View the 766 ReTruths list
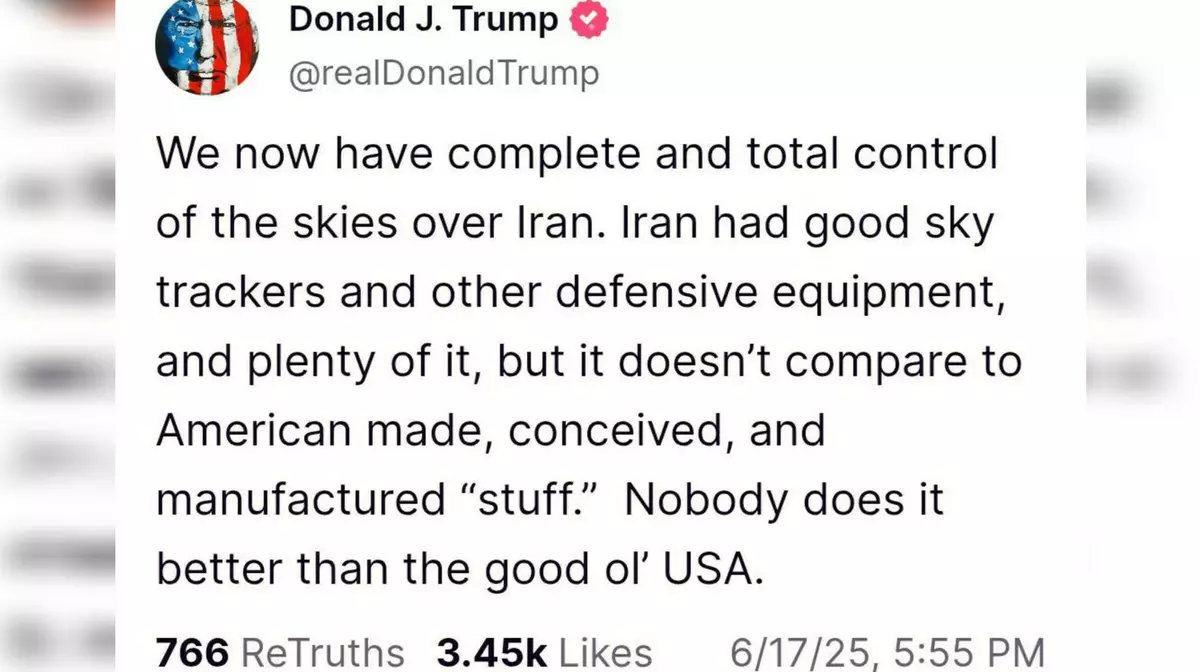1200x672 pixels. pos(280,653)
